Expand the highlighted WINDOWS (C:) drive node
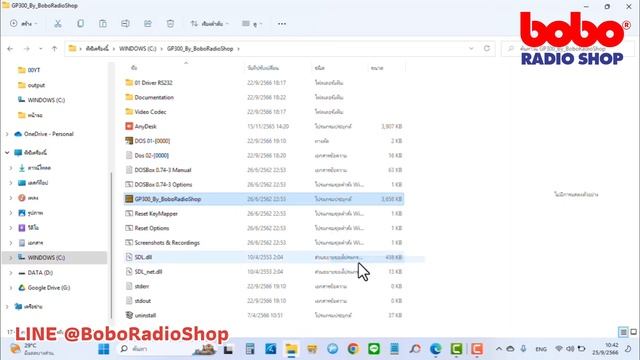This screenshot has width=640, height=360. point(11,258)
